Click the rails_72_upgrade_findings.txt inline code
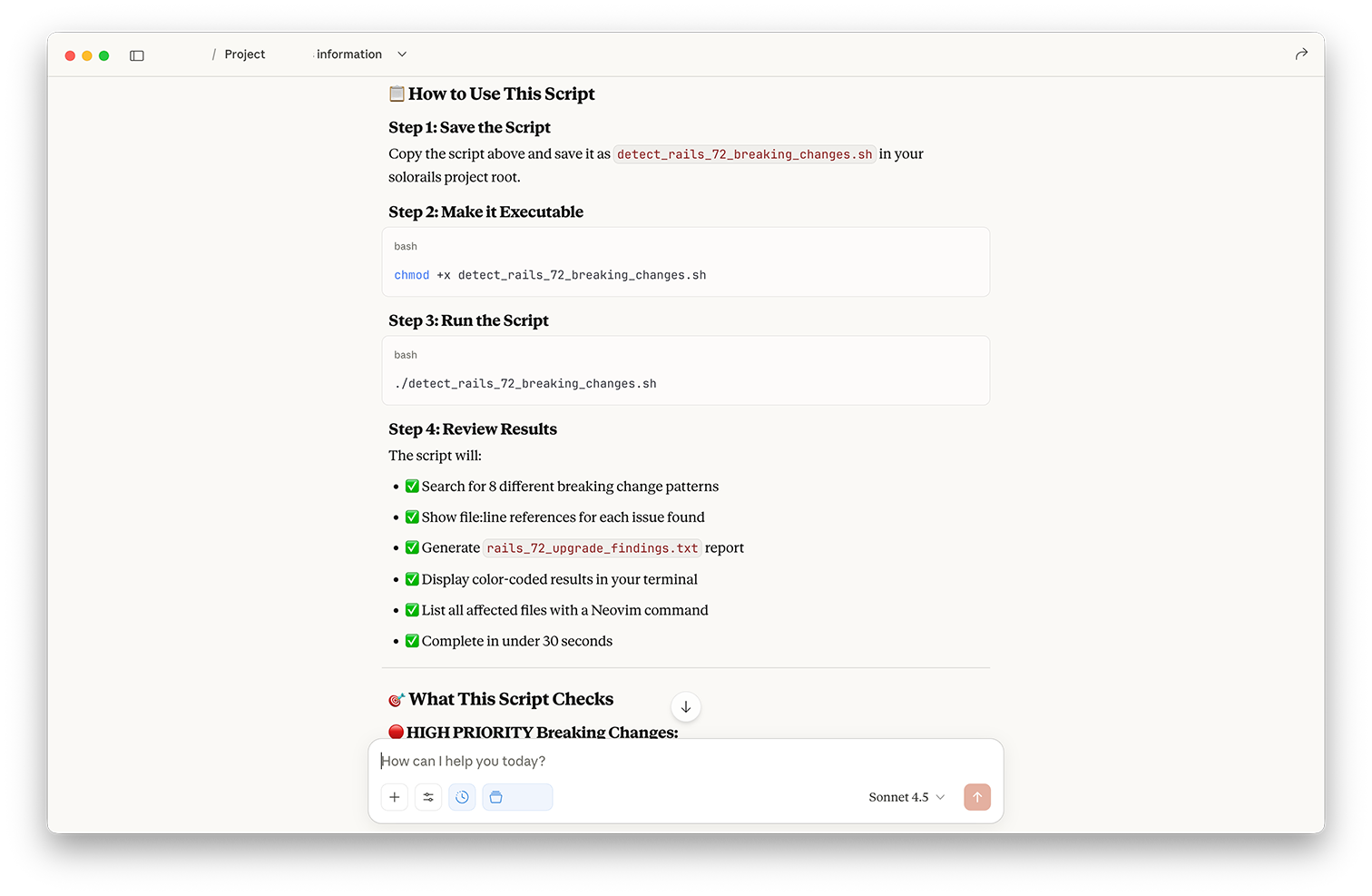Screen dimensions: 1372x896 tap(592, 548)
